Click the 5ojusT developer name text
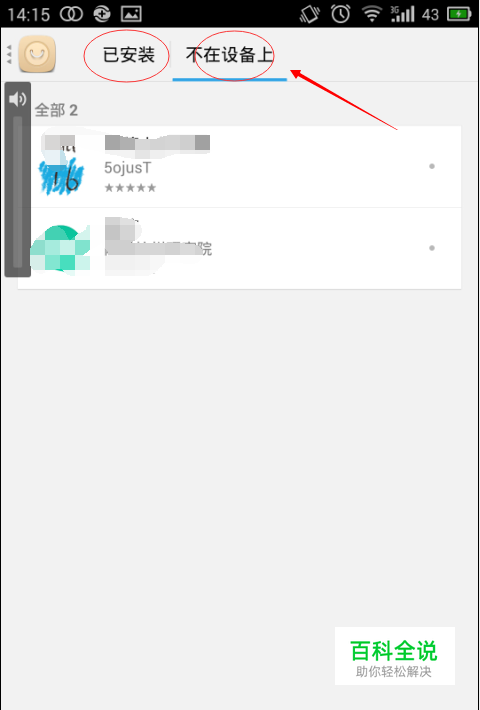 click(128, 168)
